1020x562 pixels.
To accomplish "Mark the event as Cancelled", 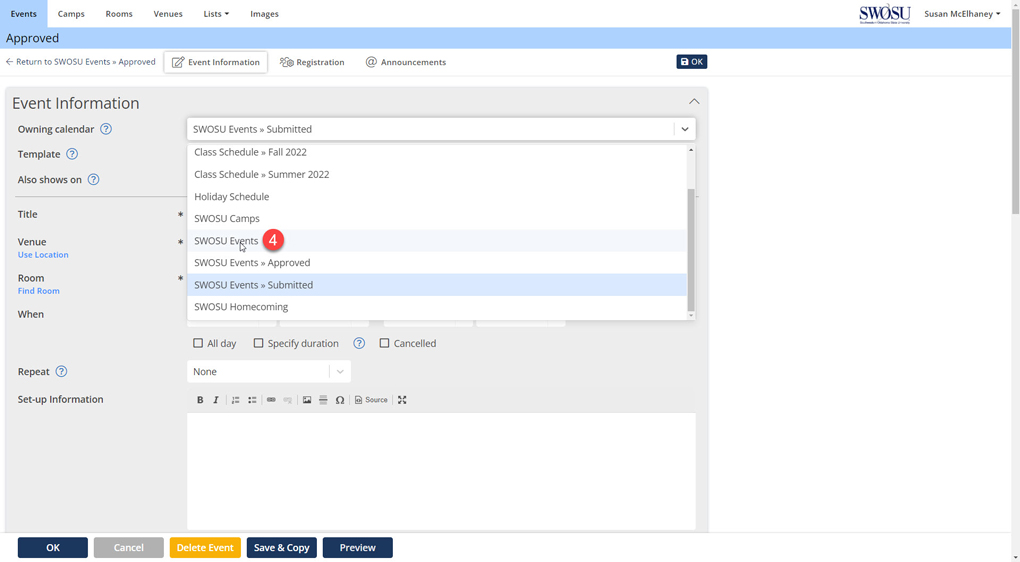I will point(384,343).
